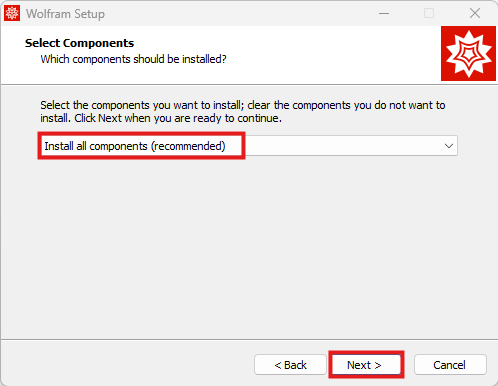
Task: Click the large red Wolfram spikey logo
Action: (x=468, y=54)
